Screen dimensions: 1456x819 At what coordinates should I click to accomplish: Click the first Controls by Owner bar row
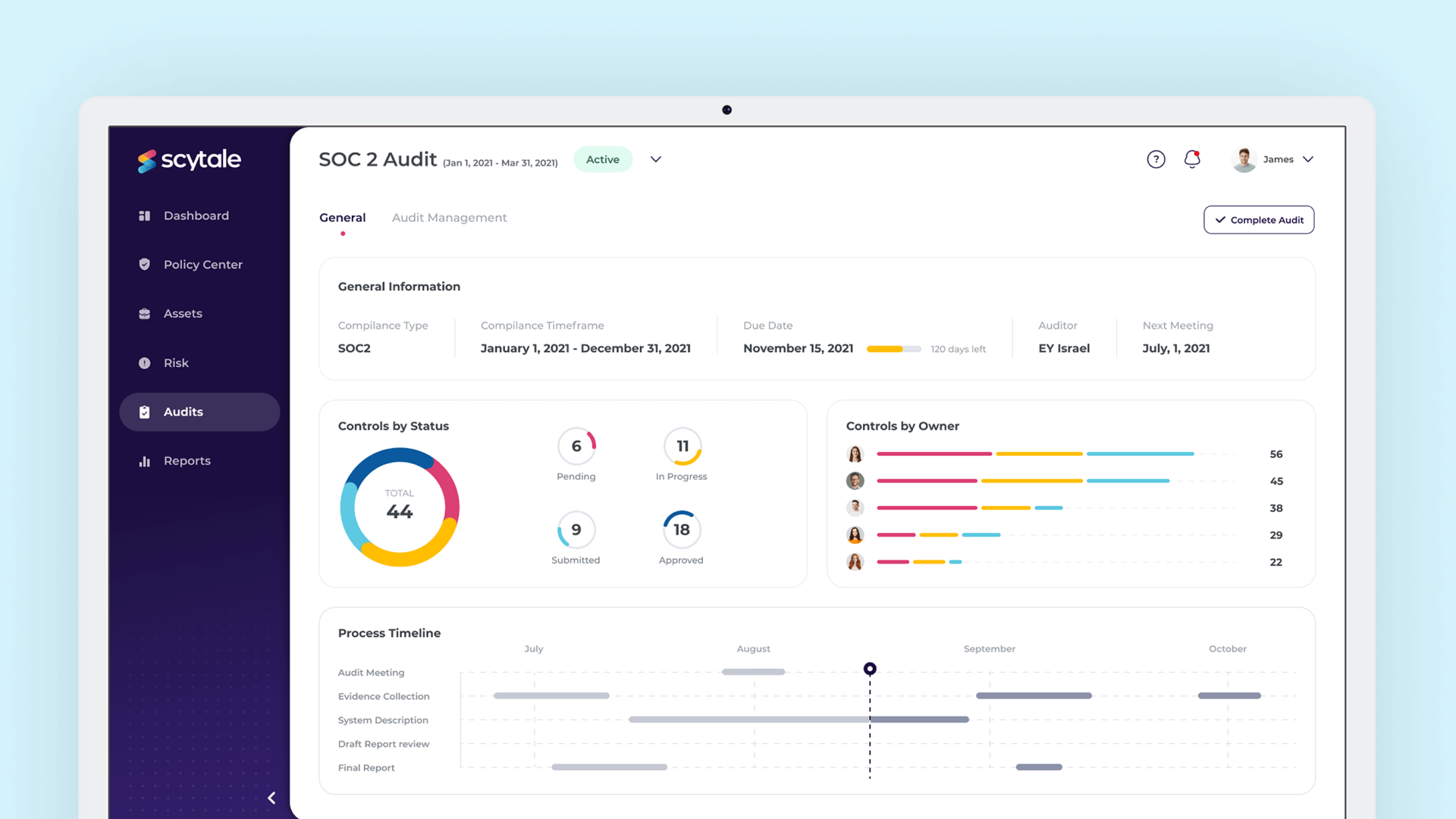(1063, 454)
